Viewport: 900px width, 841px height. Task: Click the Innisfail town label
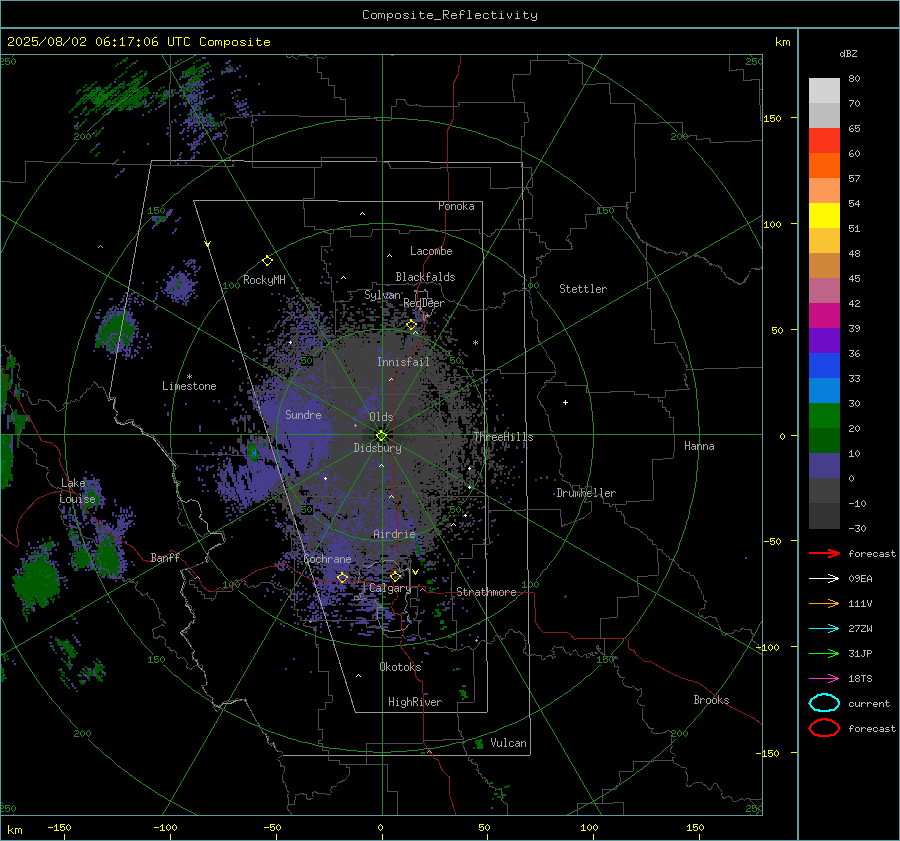403,362
